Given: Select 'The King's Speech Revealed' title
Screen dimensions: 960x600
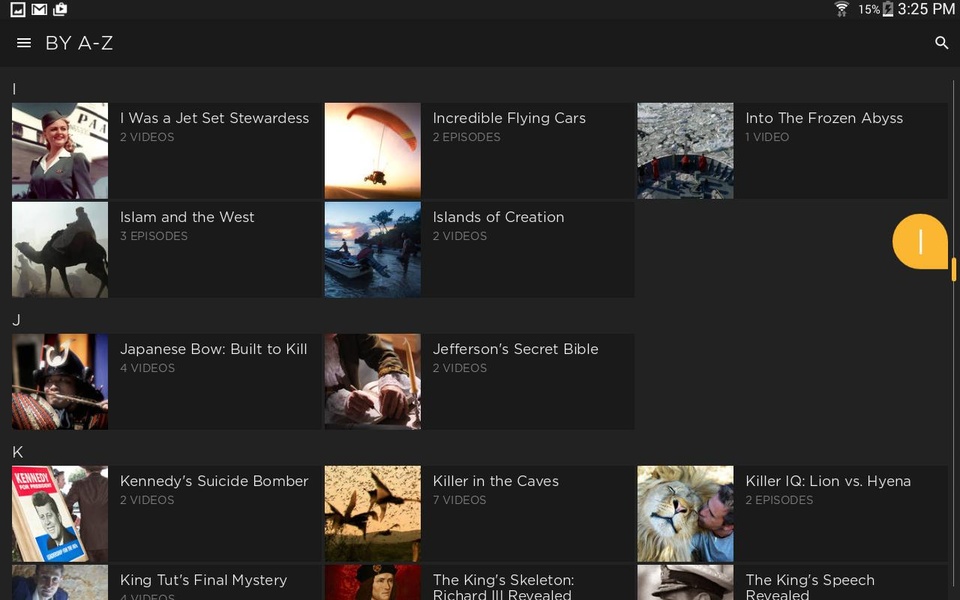Looking at the screenshot, I should (x=810, y=587).
